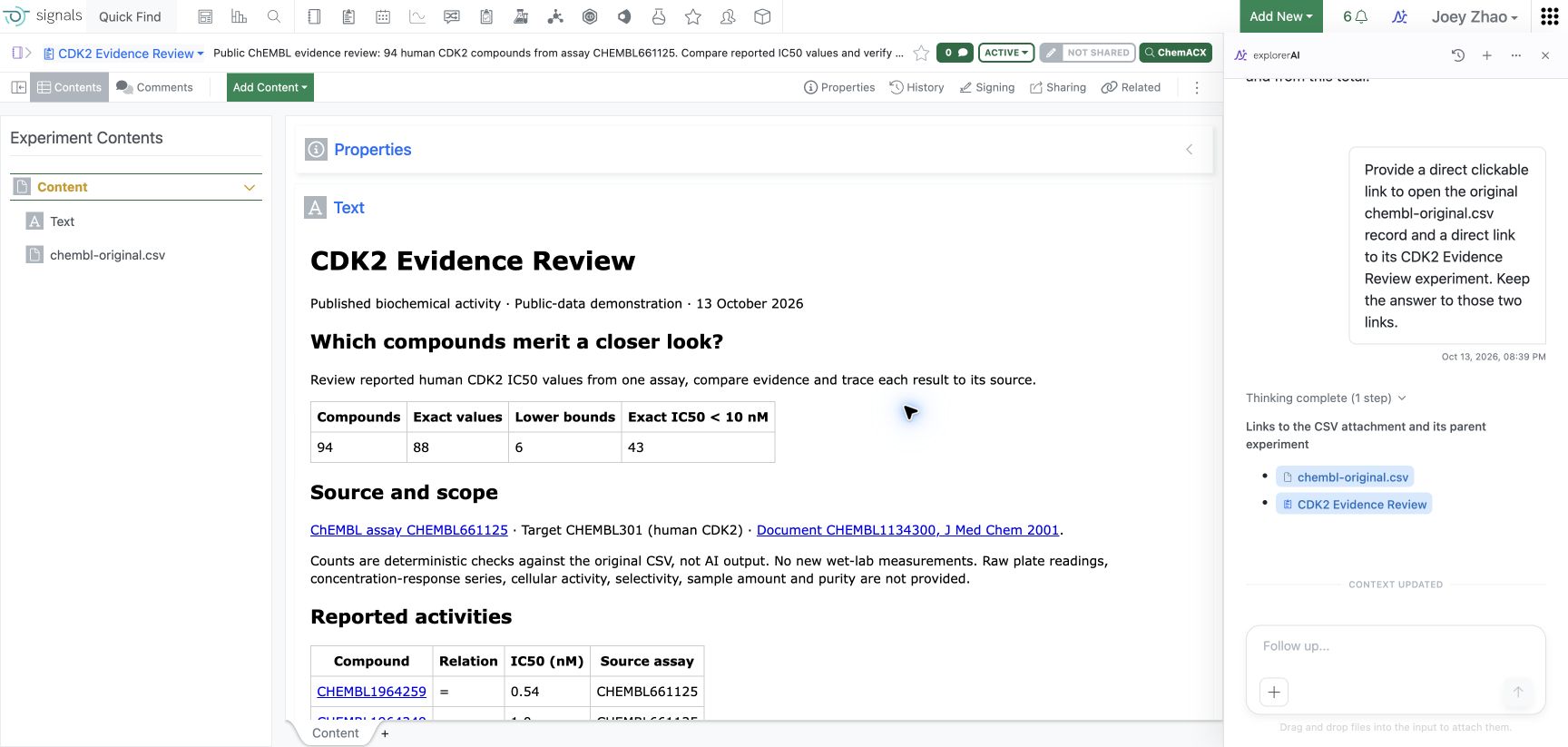Open the CHEMBL1964259 compound link
Image resolution: width=1568 pixels, height=747 pixels.
click(371, 692)
